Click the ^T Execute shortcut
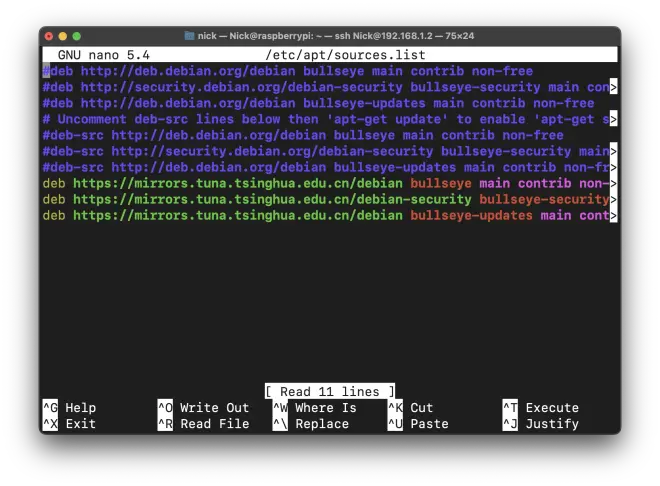660x486 pixels. tap(541, 408)
